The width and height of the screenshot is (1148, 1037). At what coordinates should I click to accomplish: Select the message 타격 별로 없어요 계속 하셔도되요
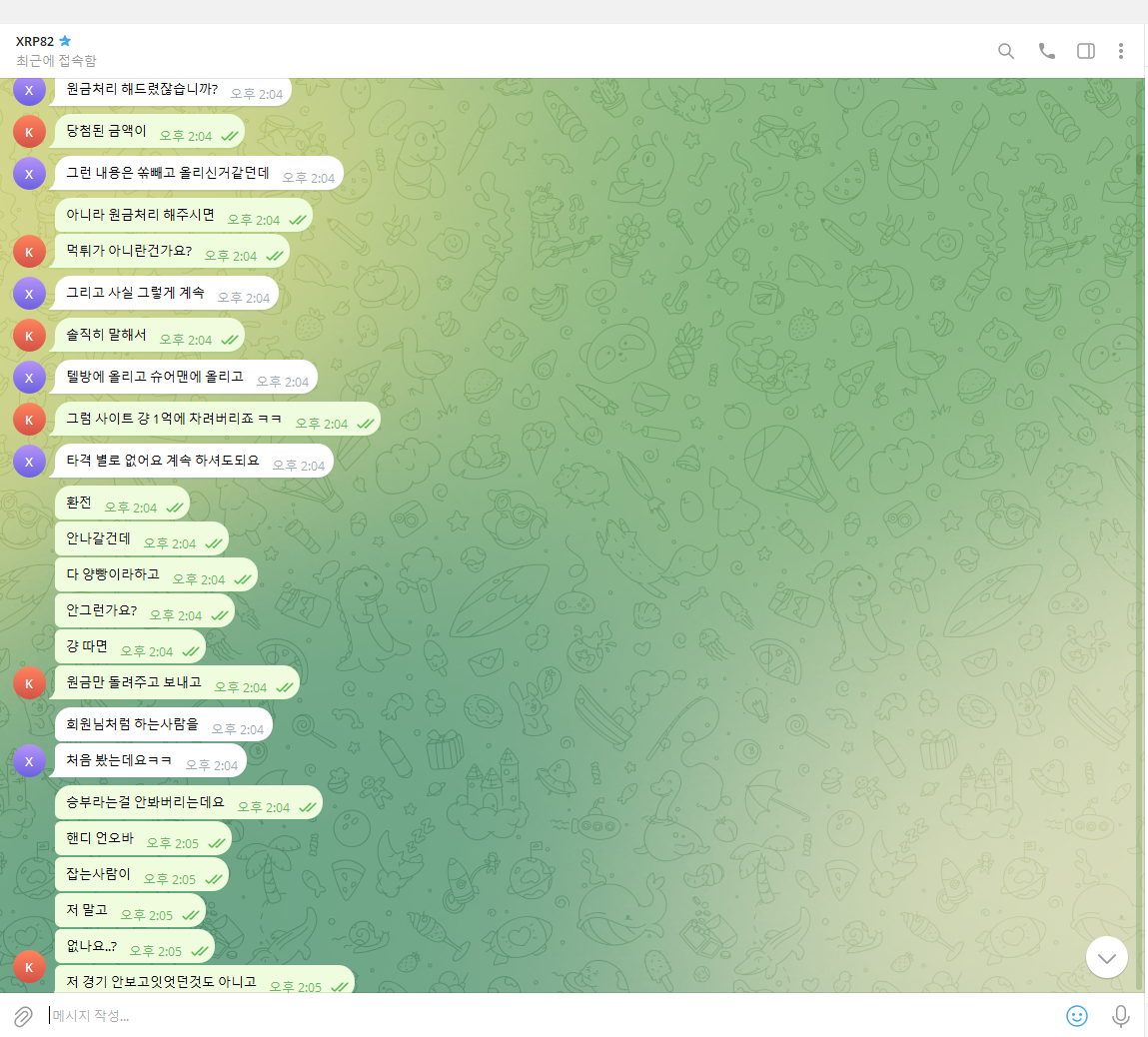pyautogui.click(x=163, y=461)
